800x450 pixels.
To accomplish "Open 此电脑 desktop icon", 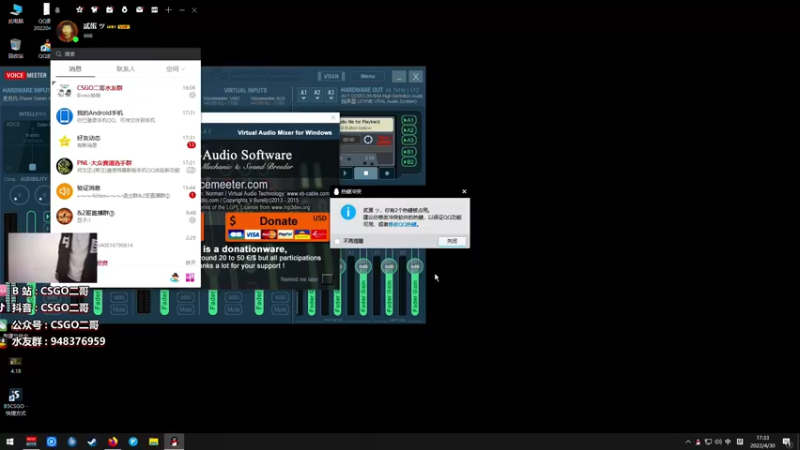I will (16, 13).
